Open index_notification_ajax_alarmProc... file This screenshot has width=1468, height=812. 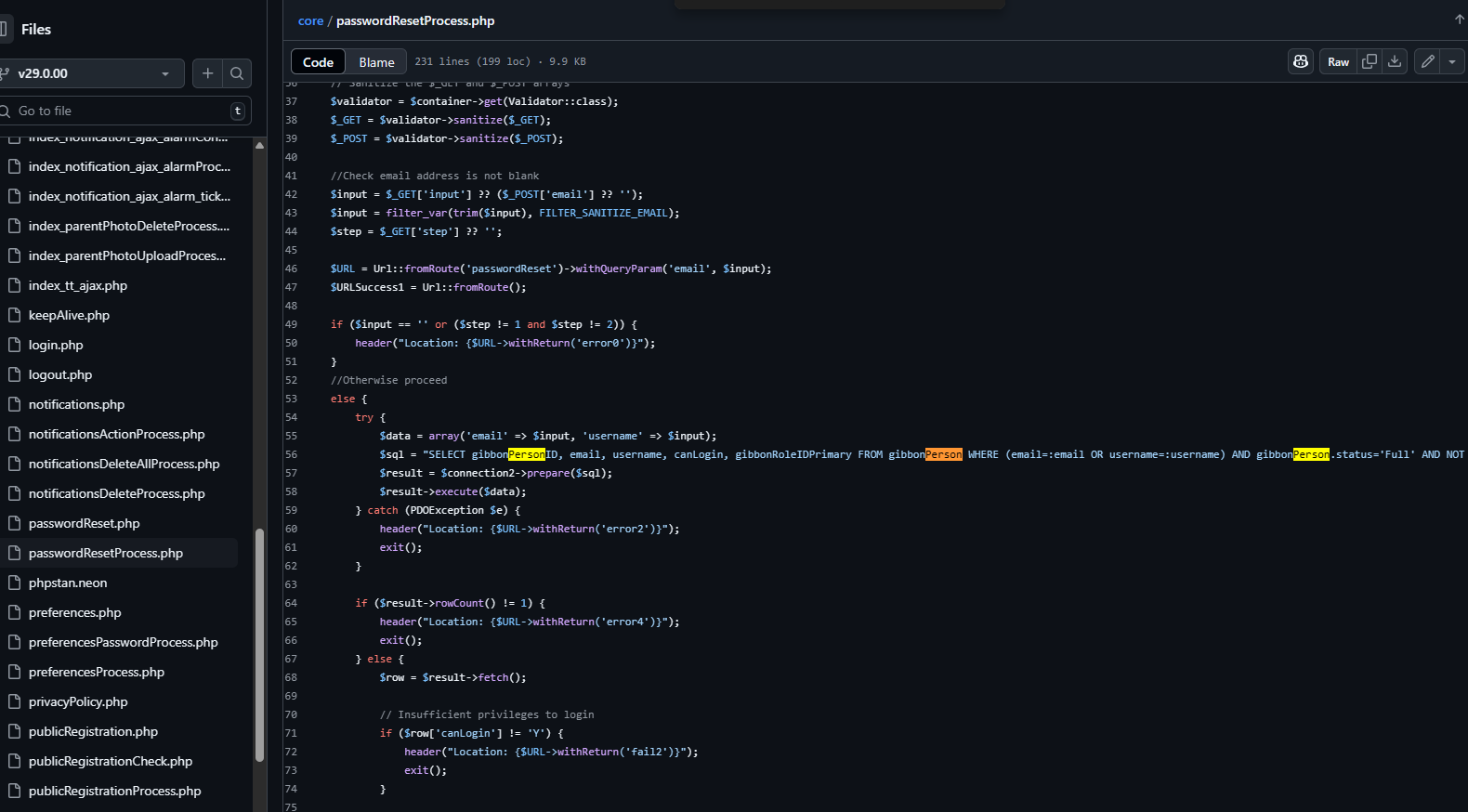pos(129,166)
